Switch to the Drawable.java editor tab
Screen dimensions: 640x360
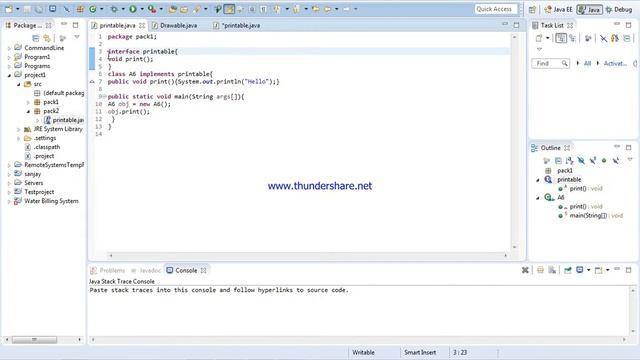pyautogui.click(x=174, y=25)
